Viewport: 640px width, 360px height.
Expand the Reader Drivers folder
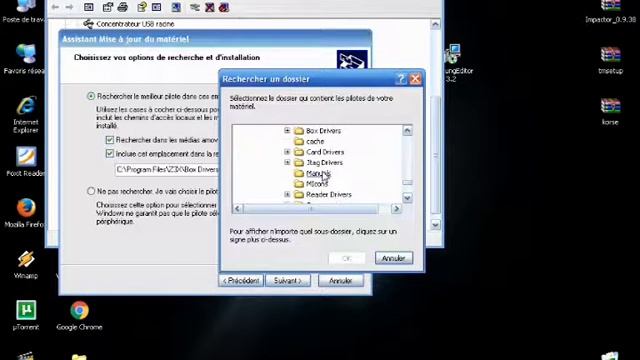(x=287, y=194)
